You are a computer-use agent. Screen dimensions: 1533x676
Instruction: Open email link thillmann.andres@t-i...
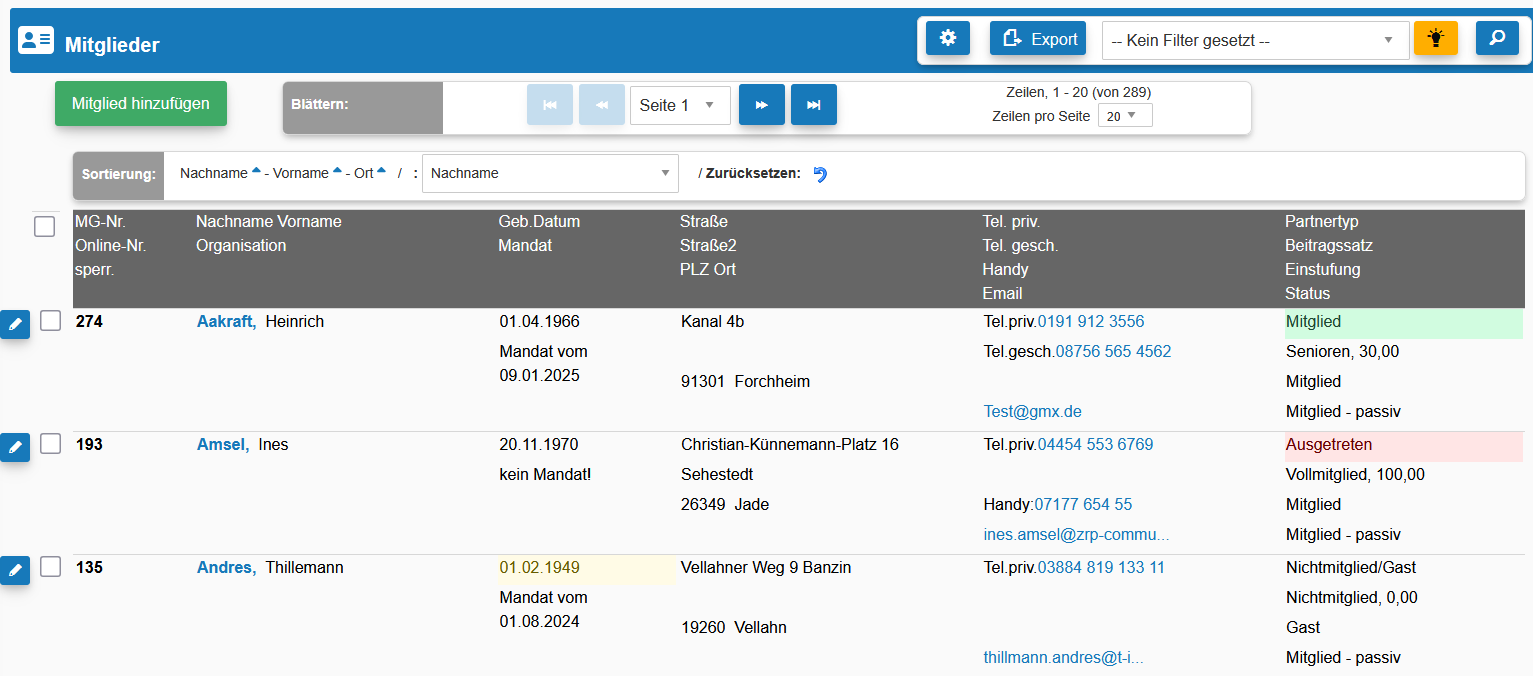[1064, 657]
